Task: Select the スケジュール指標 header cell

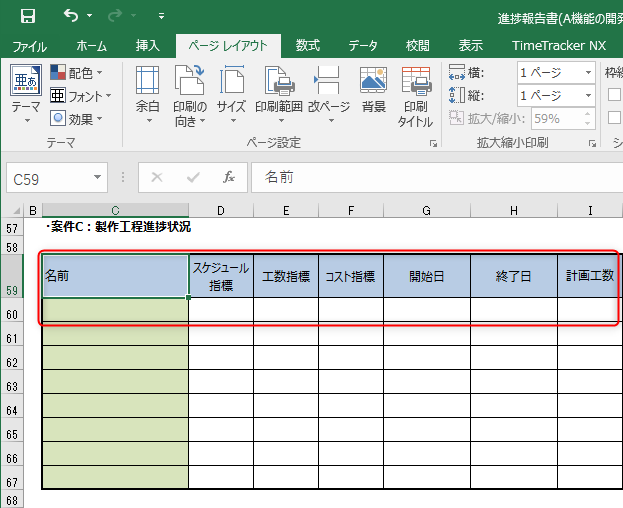Action: [x=220, y=276]
